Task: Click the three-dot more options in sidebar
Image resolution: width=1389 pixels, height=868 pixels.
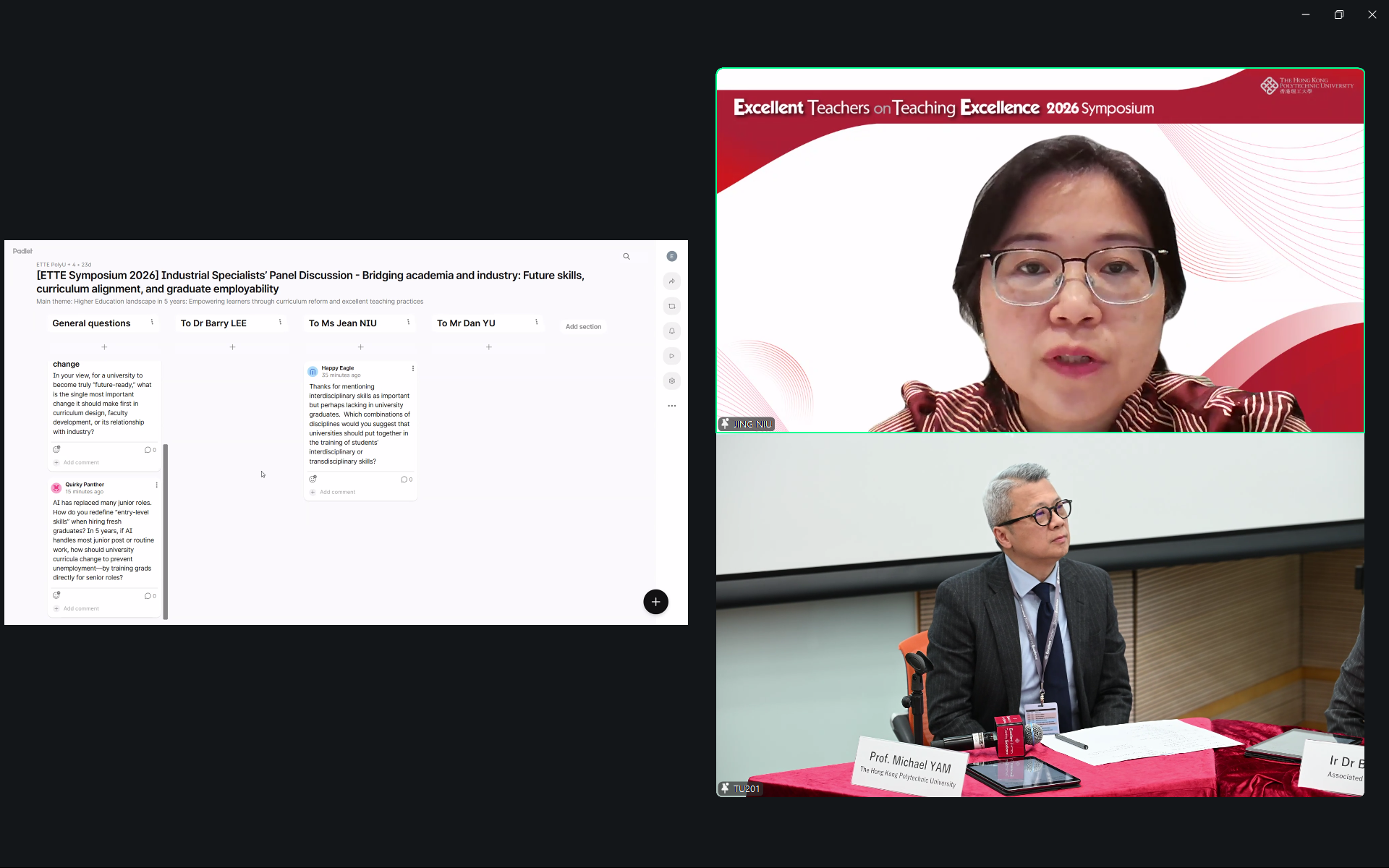Action: click(671, 406)
